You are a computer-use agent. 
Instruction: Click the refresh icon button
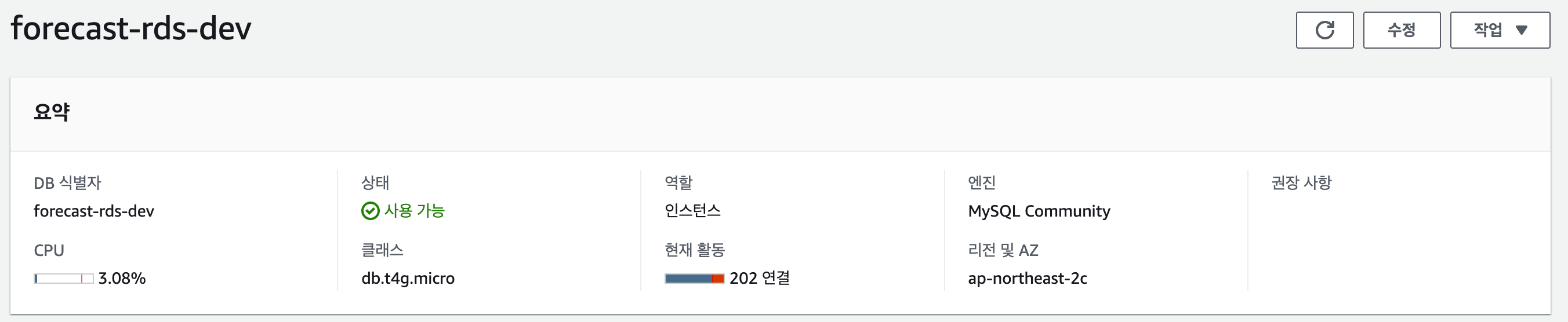(1324, 30)
